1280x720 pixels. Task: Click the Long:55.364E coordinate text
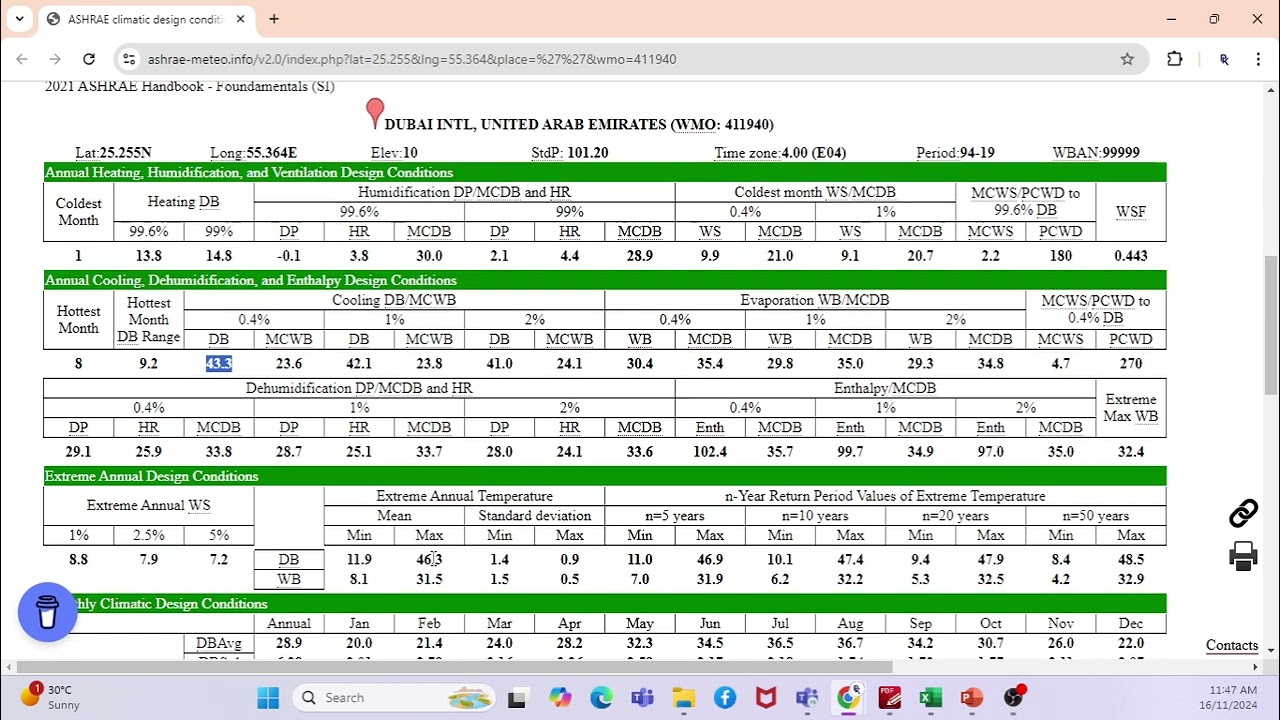coord(253,152)
